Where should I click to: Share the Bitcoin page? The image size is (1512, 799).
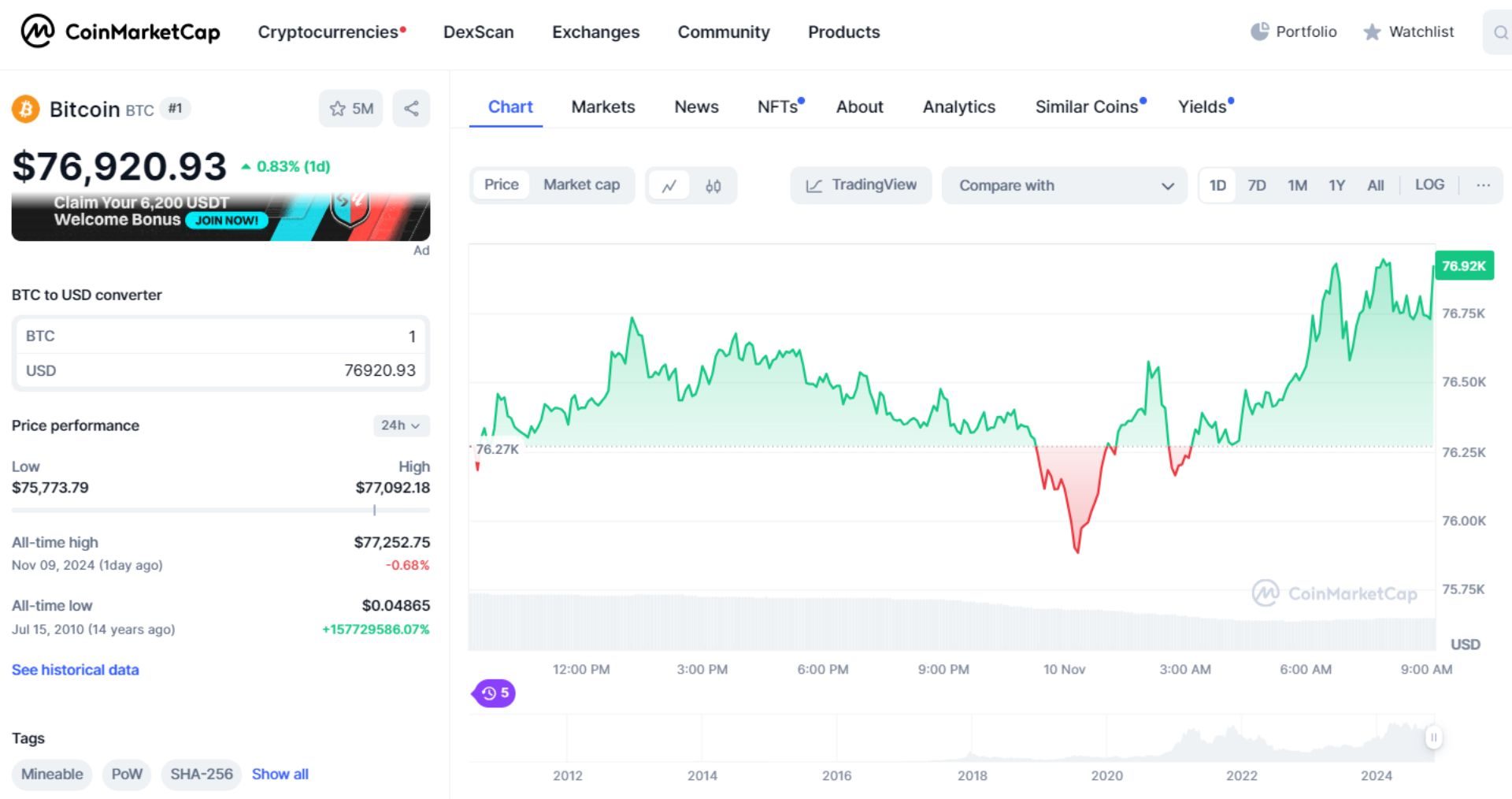pos(410,108)
